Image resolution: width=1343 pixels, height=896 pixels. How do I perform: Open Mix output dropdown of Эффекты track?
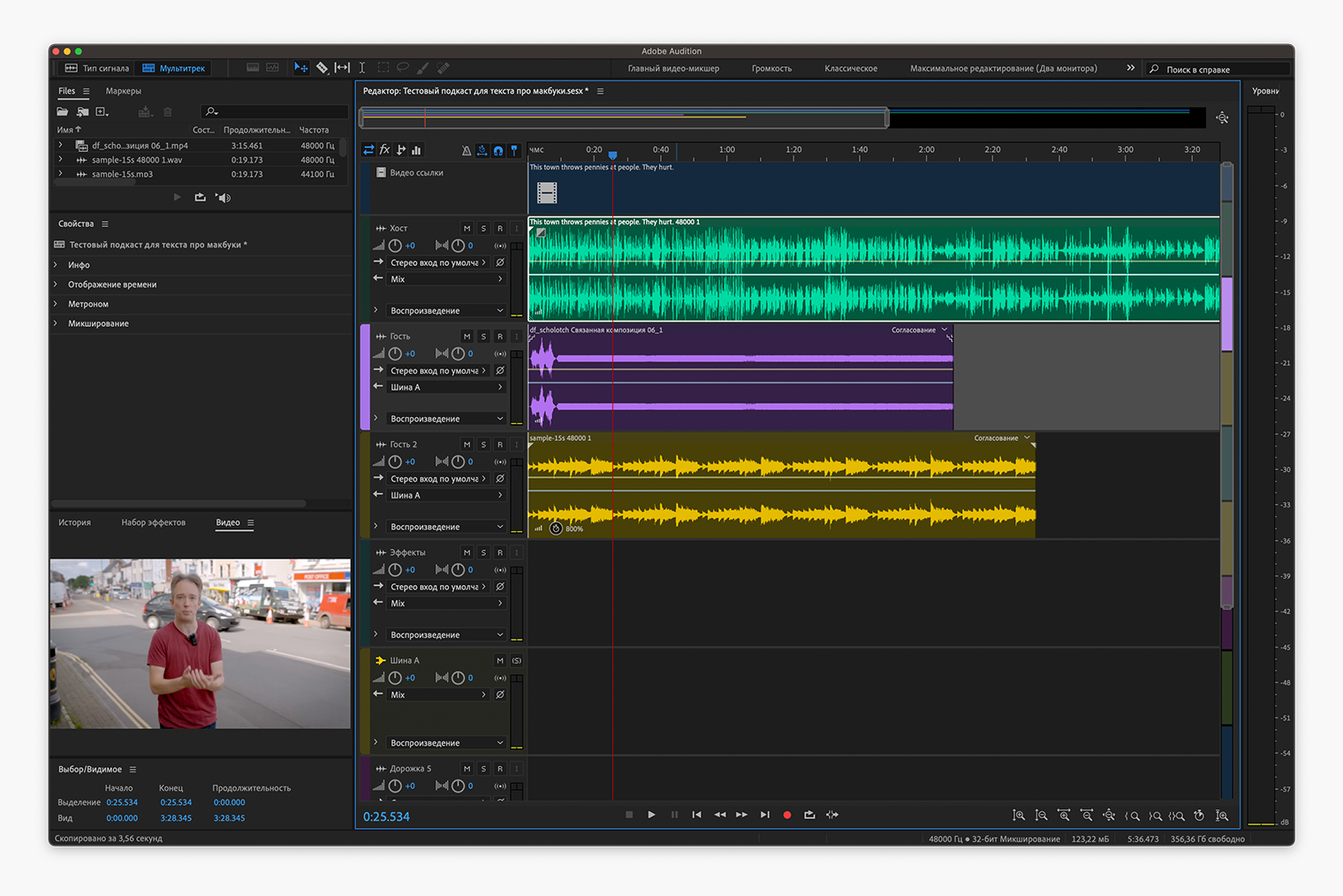pos(446,604)
